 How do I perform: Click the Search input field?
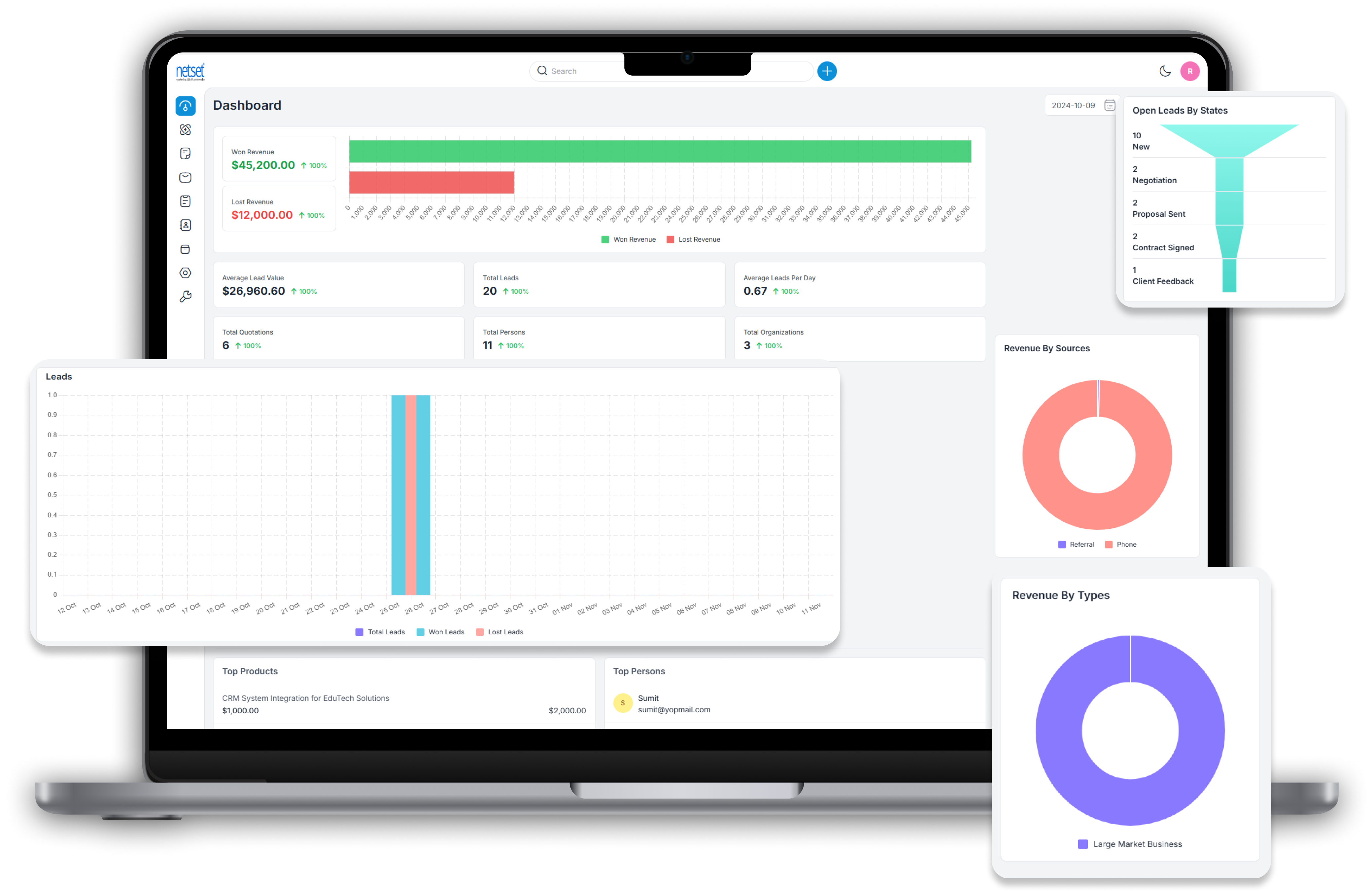click(x=580, y=71)
